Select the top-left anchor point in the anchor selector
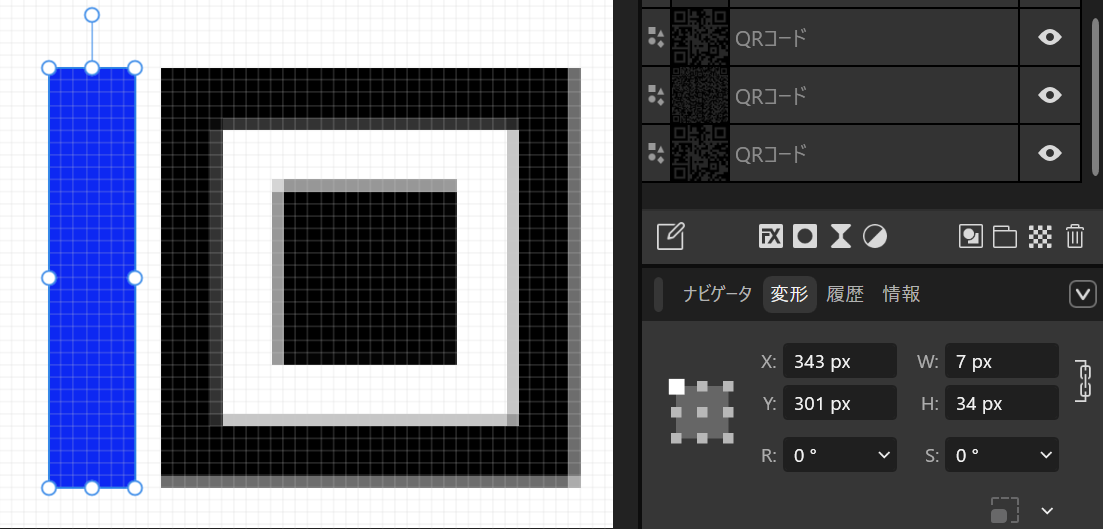 [x=676, y=386]
